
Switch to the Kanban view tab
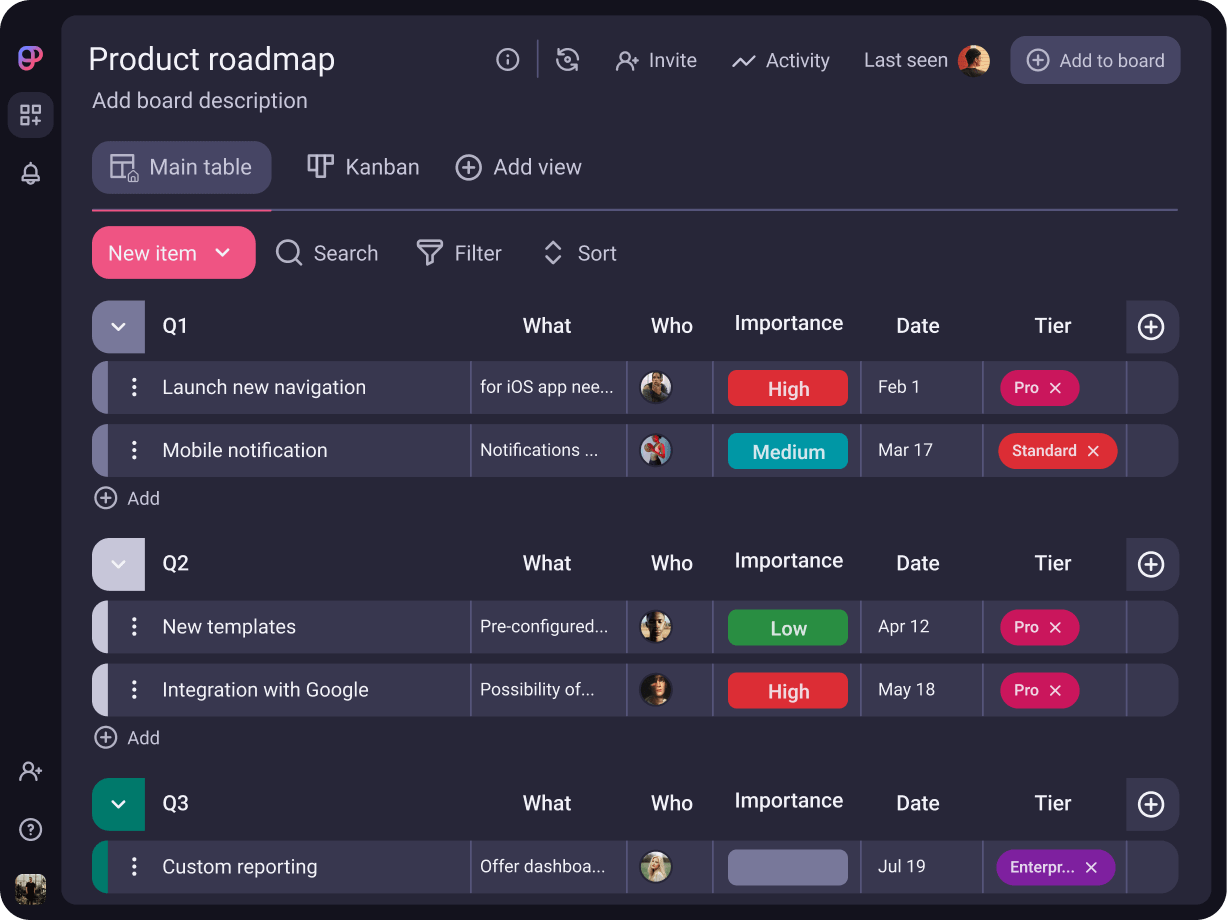(363, 166)
